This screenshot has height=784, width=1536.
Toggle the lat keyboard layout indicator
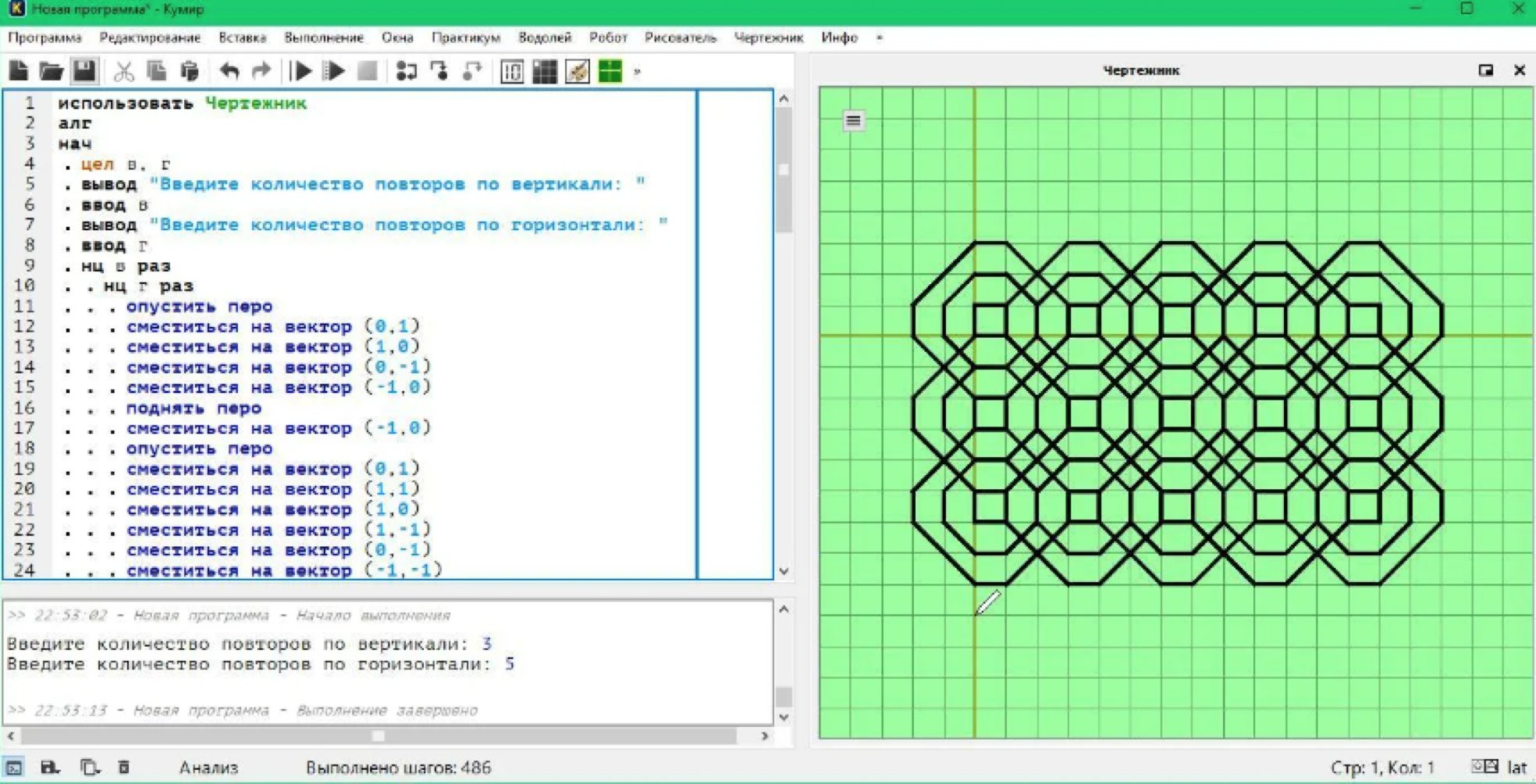coord(1516,768)
